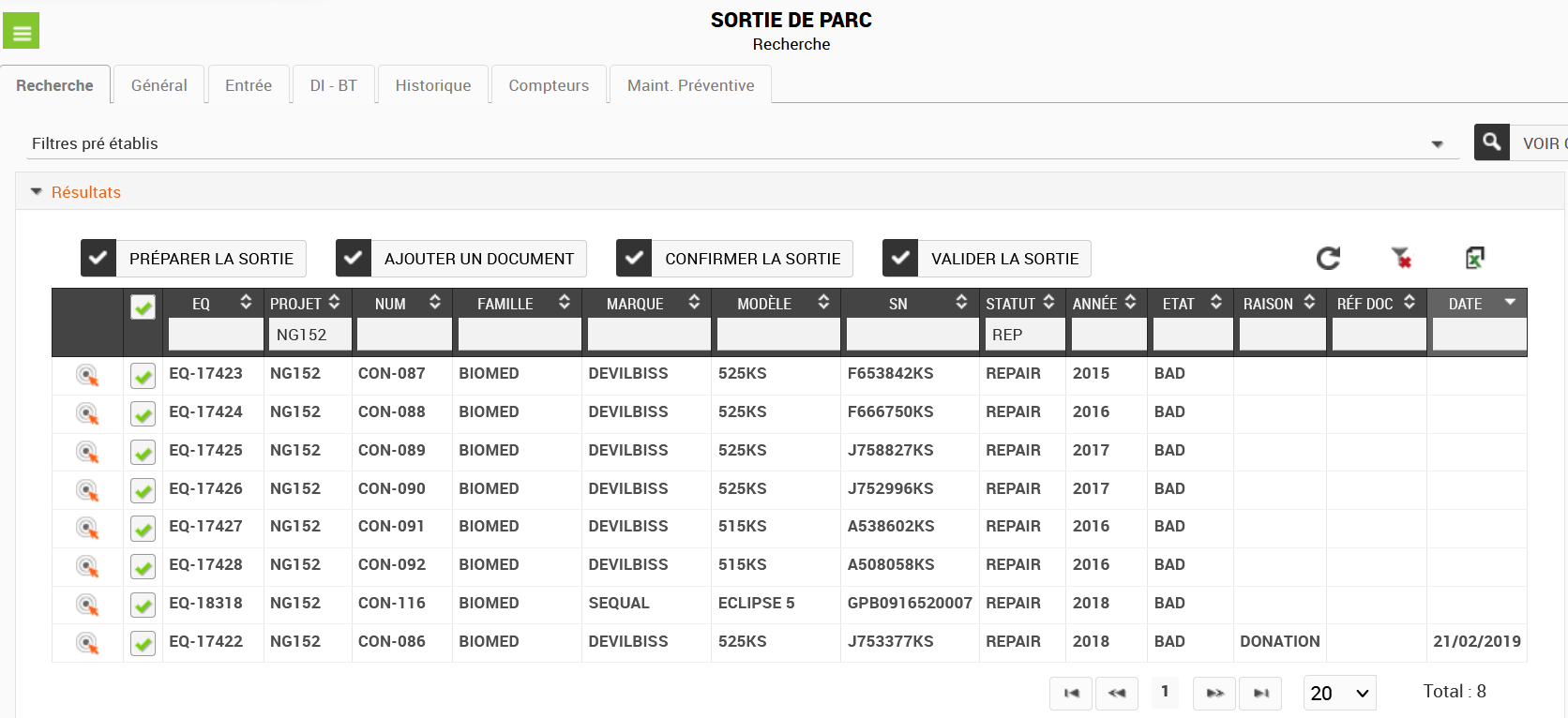Open the Maint. Préventive tab
Screen dimensions: 1568x718
pos(690,85)
